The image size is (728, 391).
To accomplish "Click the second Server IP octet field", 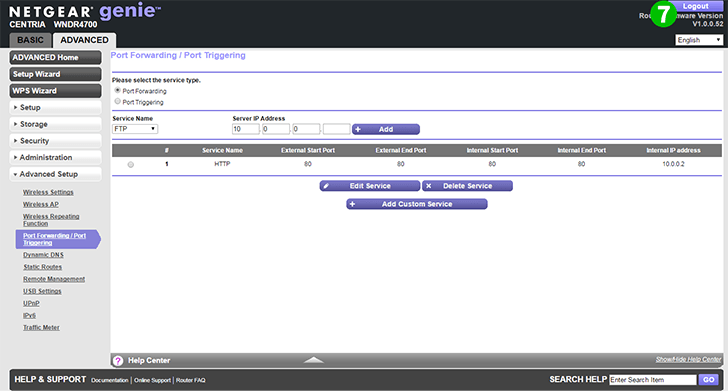I will coord(276,129).
